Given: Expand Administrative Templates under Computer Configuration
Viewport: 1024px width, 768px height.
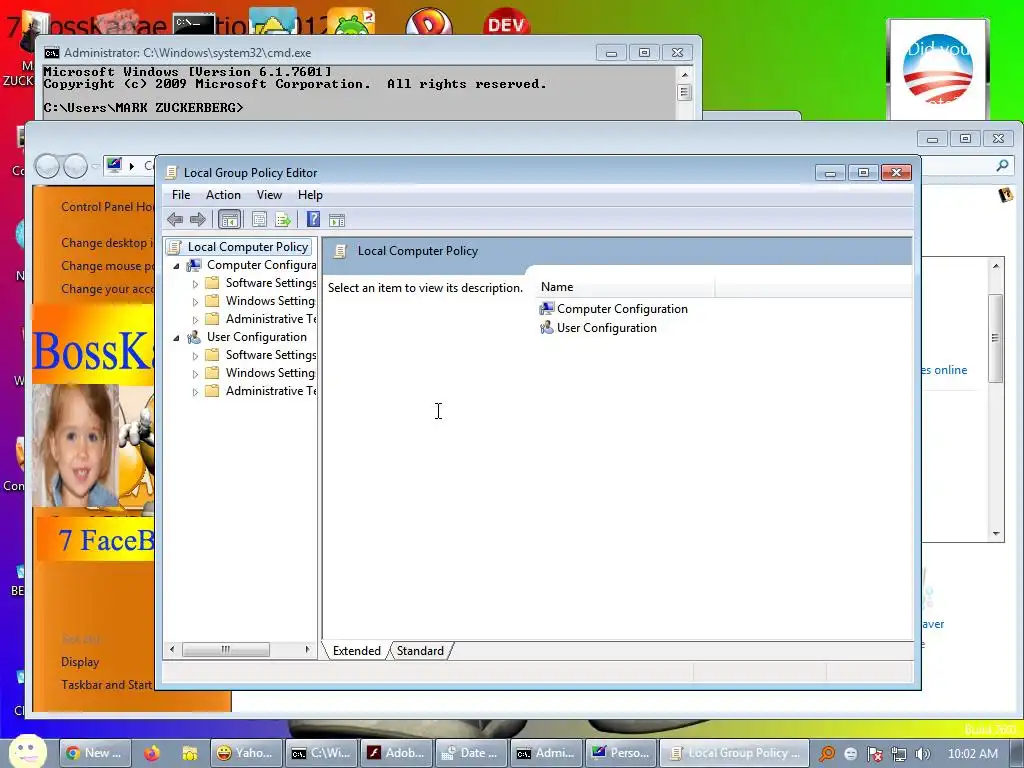Looking at the screenshot, I should click(195, 320).
